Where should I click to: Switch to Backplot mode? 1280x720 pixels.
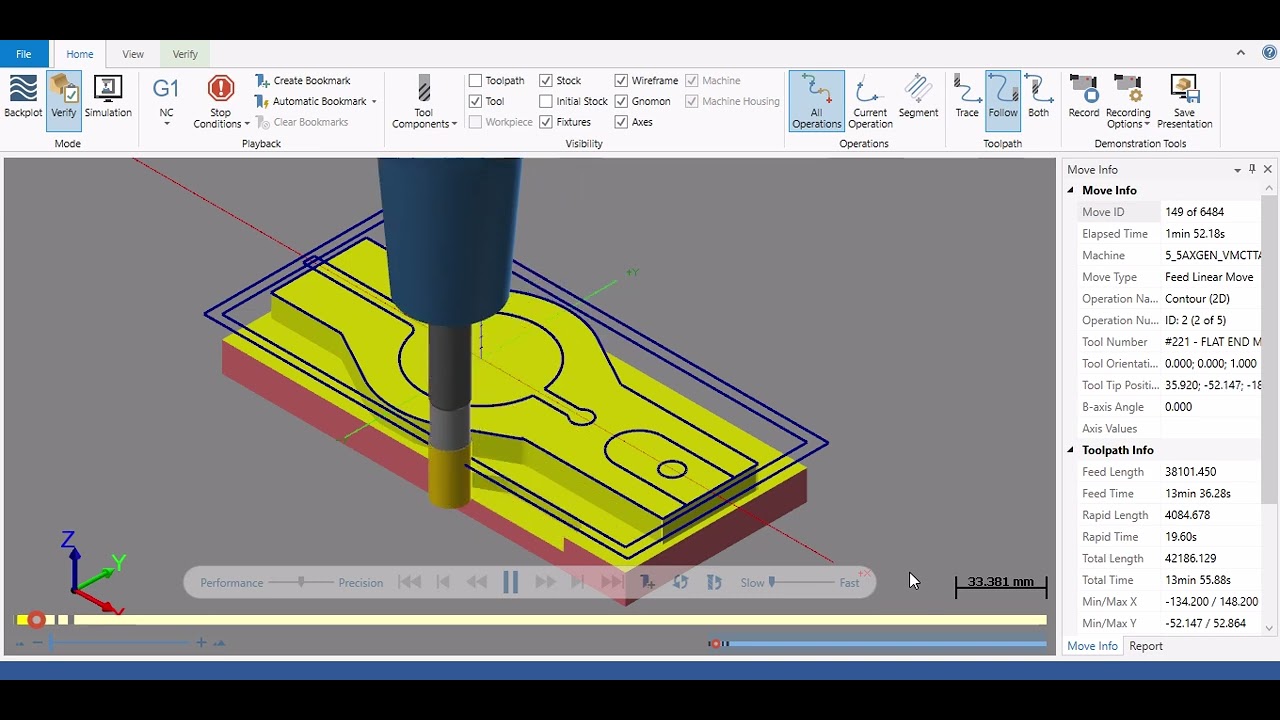click(x=23, y=98)
